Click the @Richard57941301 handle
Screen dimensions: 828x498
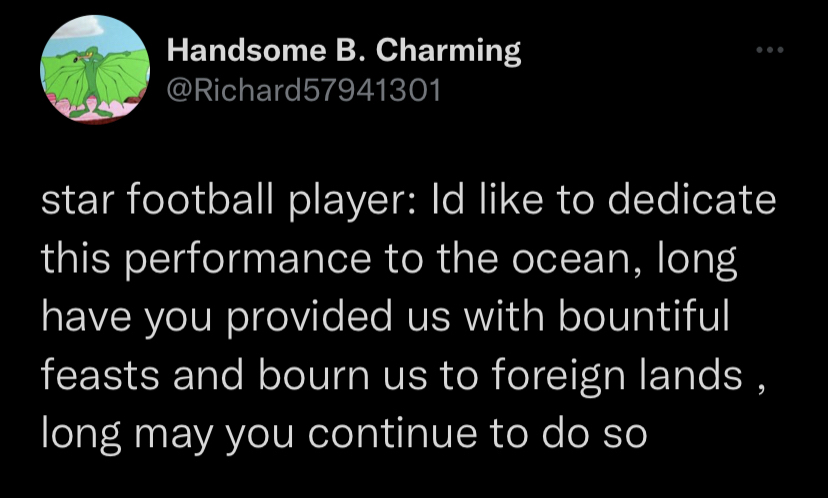coord(300,91)
